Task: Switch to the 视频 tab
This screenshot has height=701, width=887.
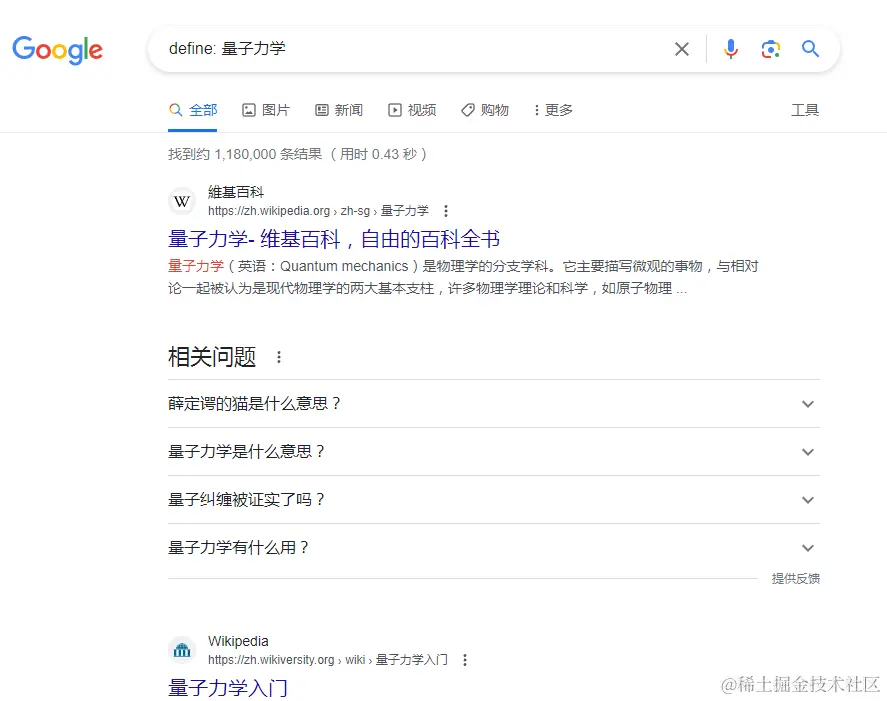Action: click(412, 110)
